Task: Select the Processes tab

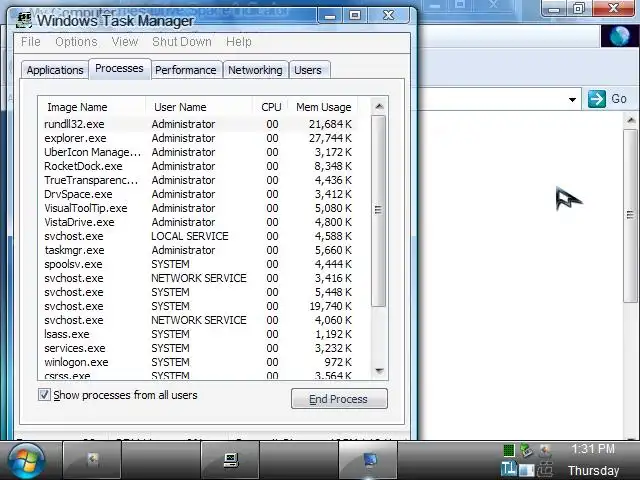Action: point(119,68)
